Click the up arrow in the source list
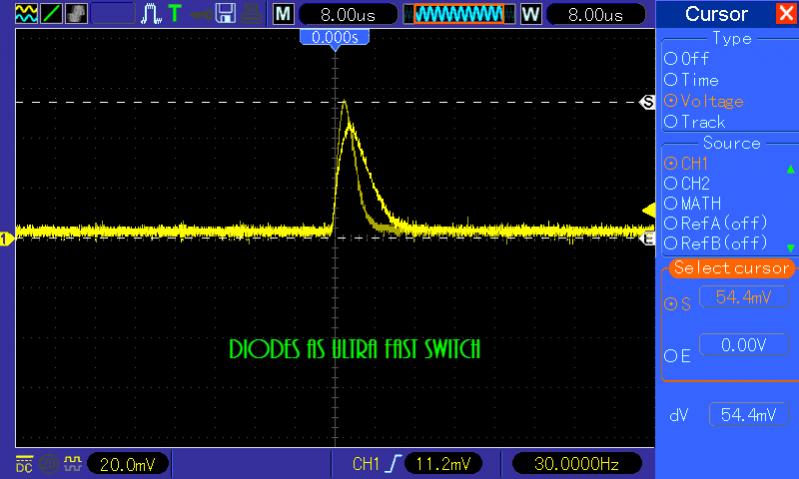Image resolution: width=799 pixels, height=479 pixels. [x=790, y=169]
